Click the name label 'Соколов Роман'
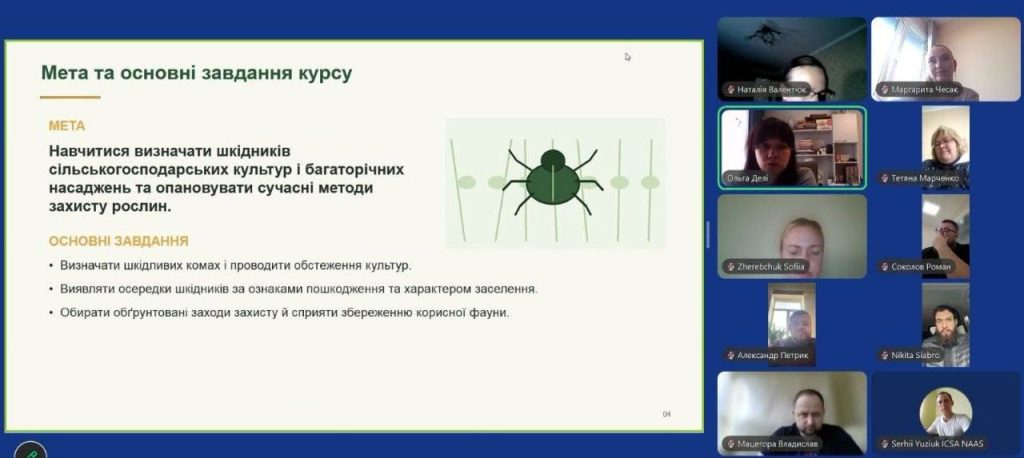This screenshot has height=458, width=1024. [x=921, y=267]
